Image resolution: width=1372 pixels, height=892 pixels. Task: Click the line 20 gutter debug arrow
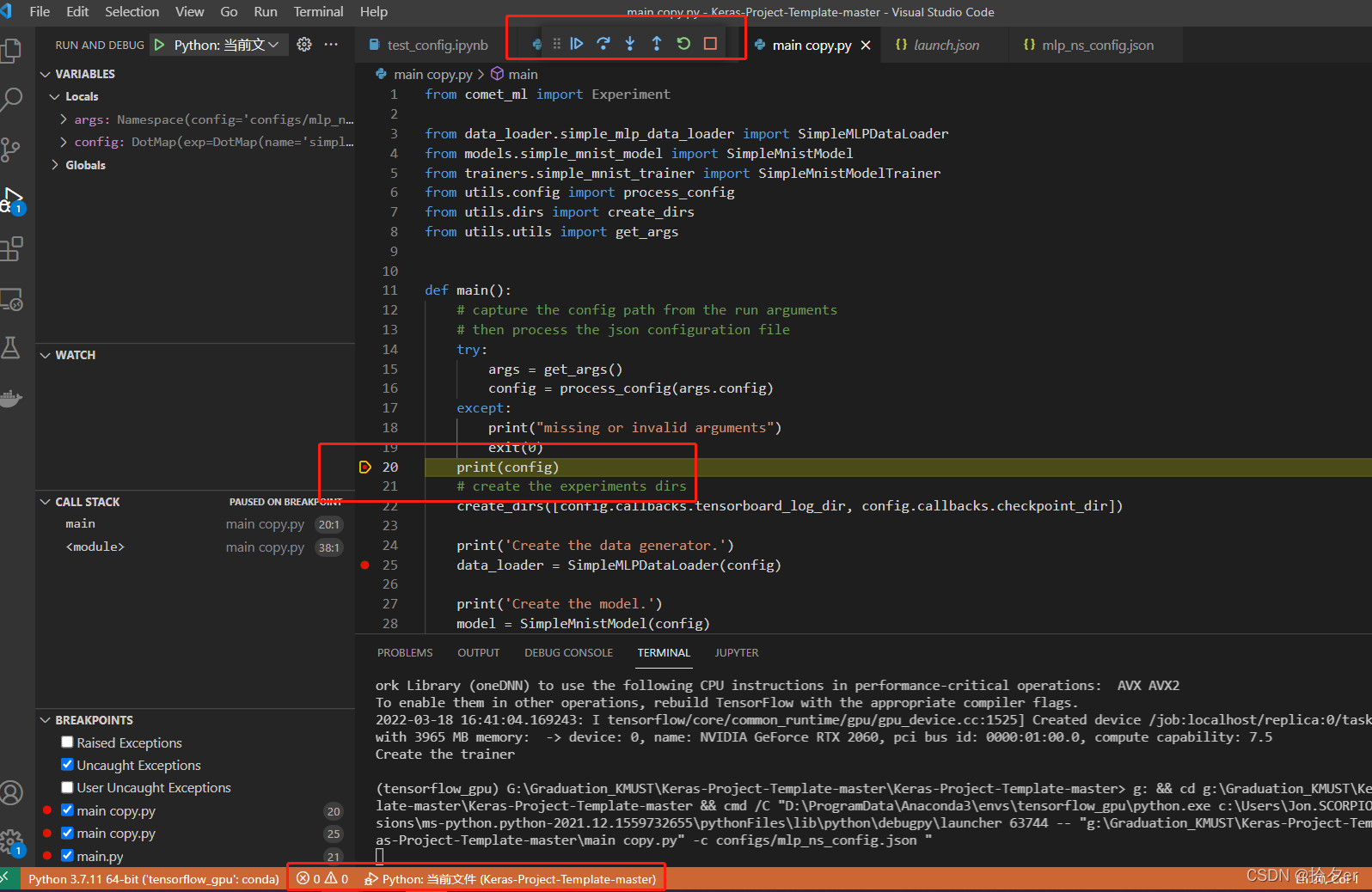tap(364, 467)
